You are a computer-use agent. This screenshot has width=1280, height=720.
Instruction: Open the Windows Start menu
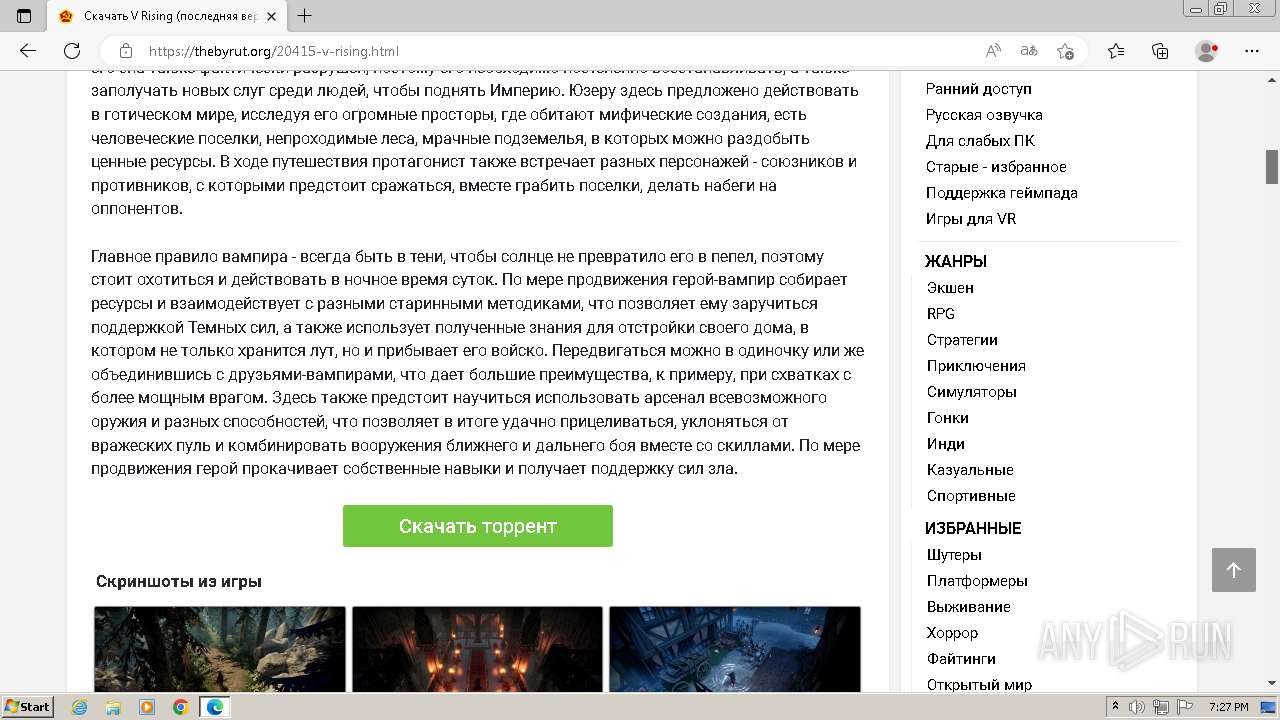coord(27,707)
